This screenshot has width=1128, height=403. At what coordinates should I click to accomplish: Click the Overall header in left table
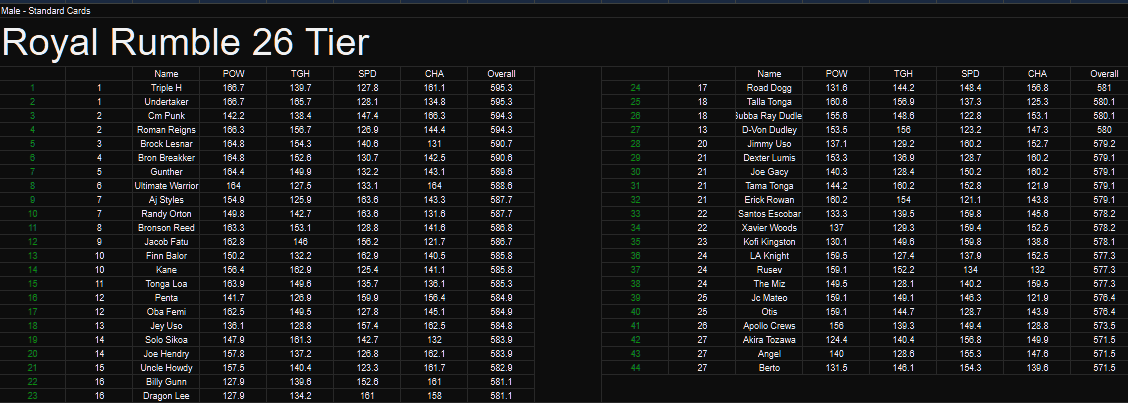click(501, 74)
